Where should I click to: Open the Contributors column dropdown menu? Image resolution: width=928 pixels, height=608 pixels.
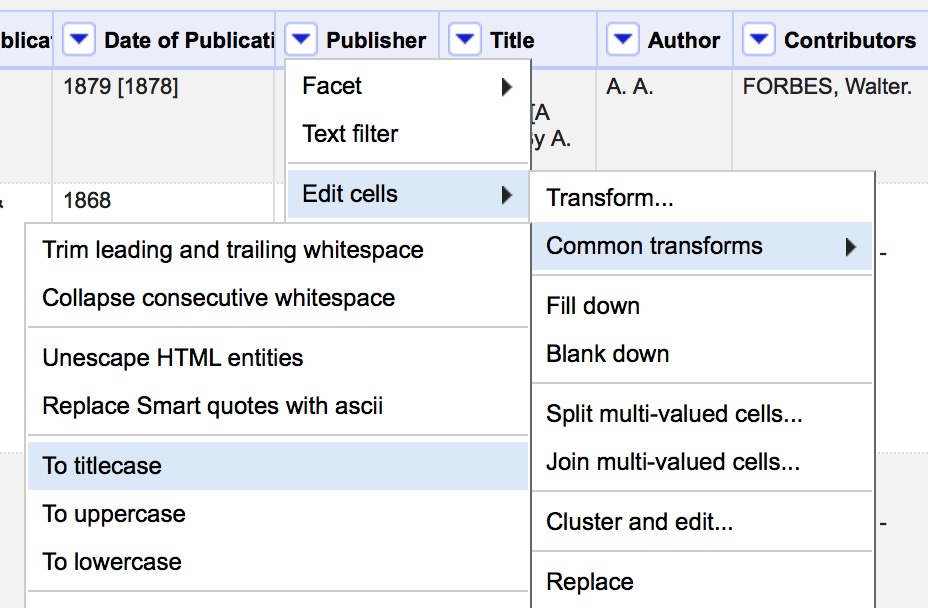[757, 39]
